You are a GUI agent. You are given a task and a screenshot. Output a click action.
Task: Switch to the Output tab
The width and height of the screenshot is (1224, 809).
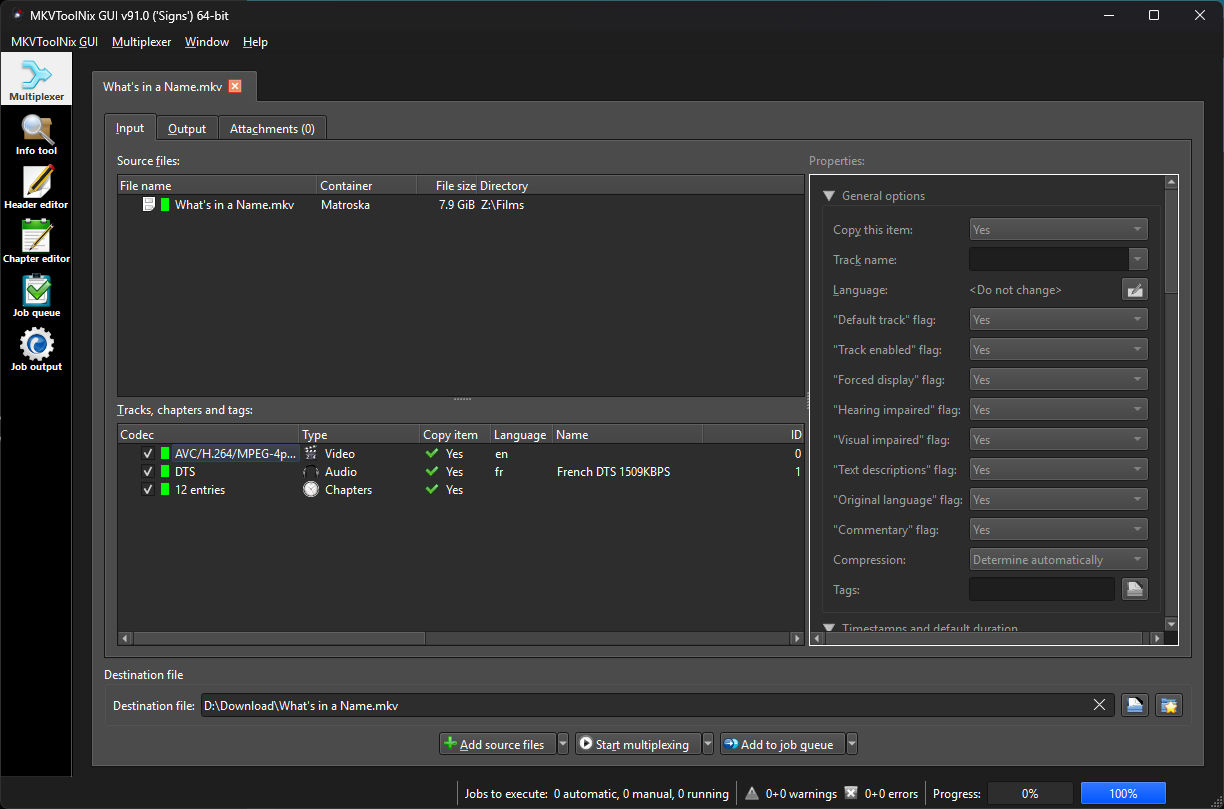187,129
